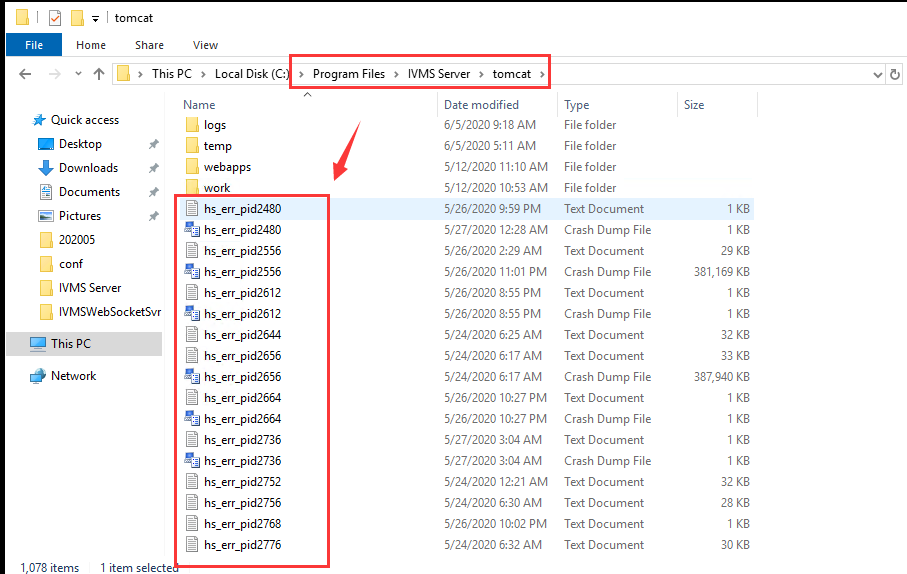The height and width of the screenshot is (574, 907).
Task: Click pin icon next to Desktop
Action: 153,144
